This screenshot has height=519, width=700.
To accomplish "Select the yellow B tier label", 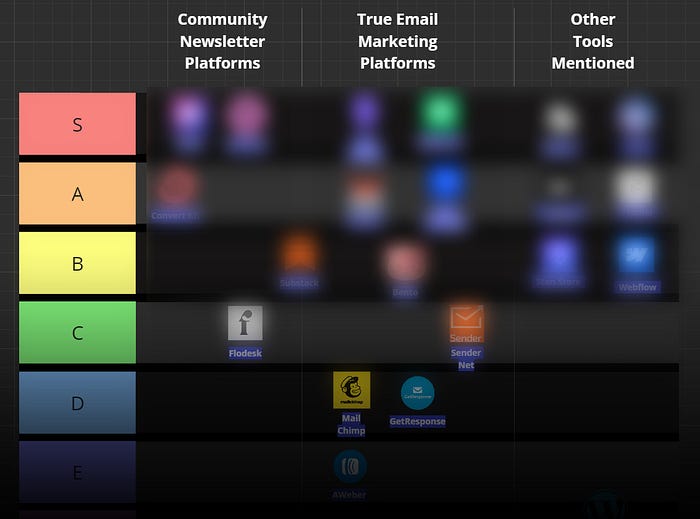I will (77, 263).
